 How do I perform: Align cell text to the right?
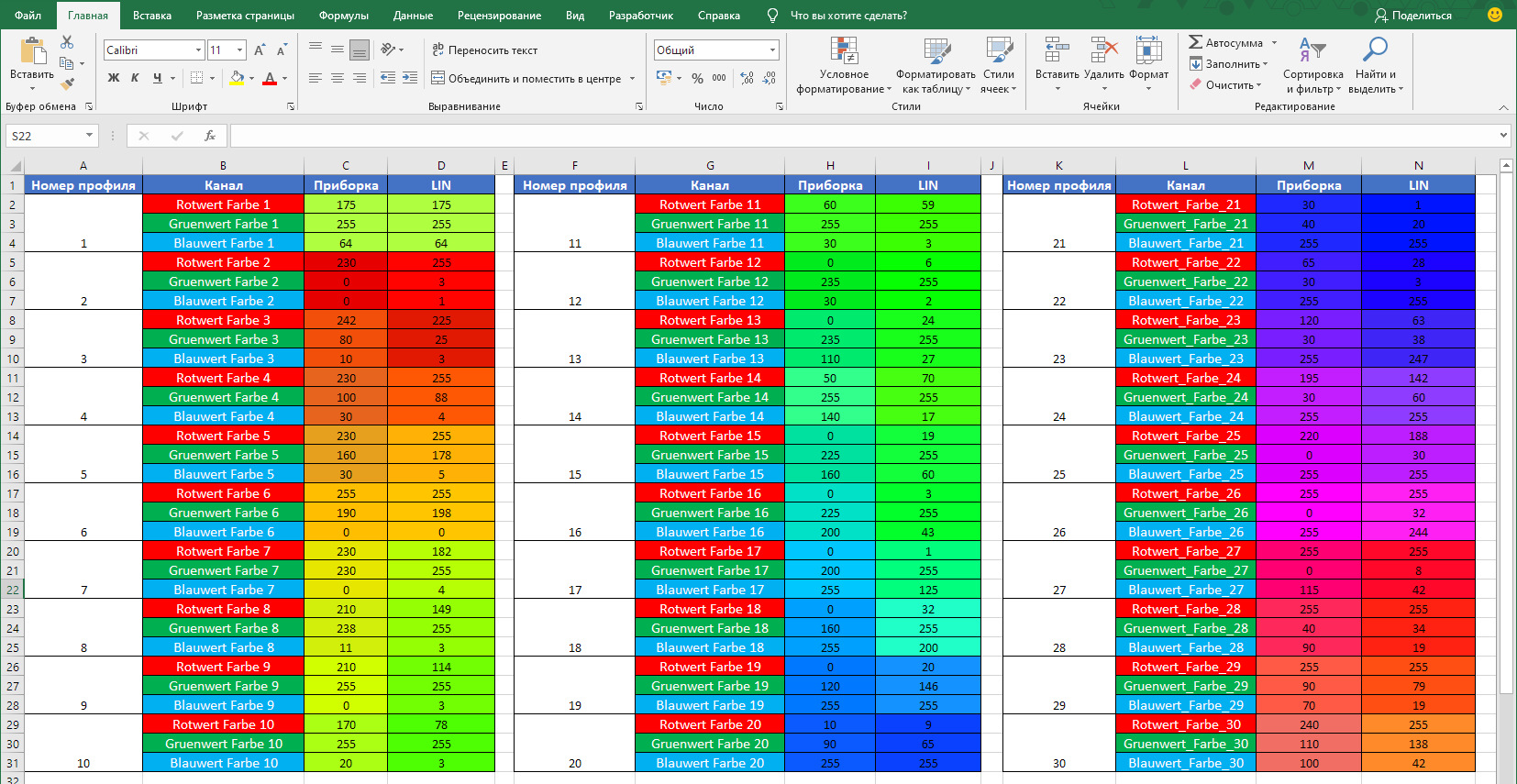click(360, 78)
